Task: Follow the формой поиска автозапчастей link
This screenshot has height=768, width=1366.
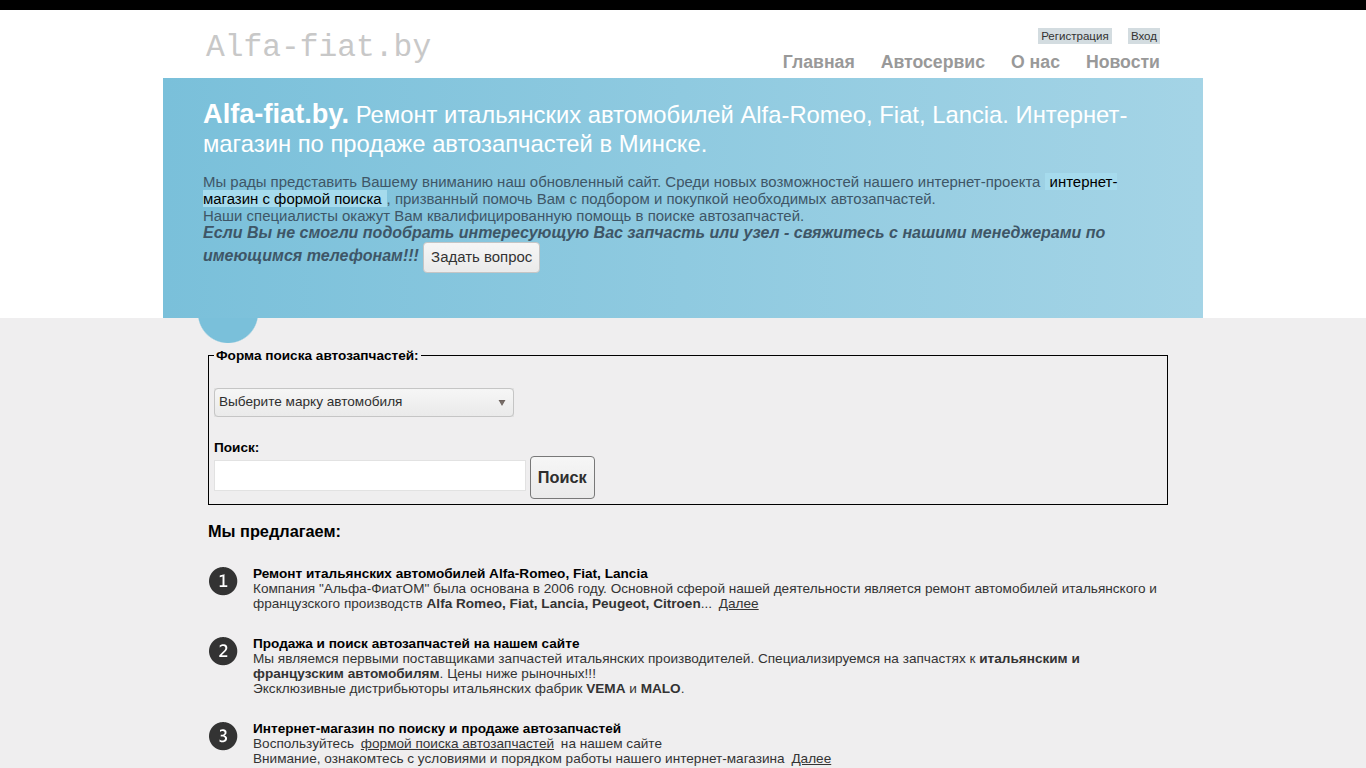Action: click(x=457, y=744)
